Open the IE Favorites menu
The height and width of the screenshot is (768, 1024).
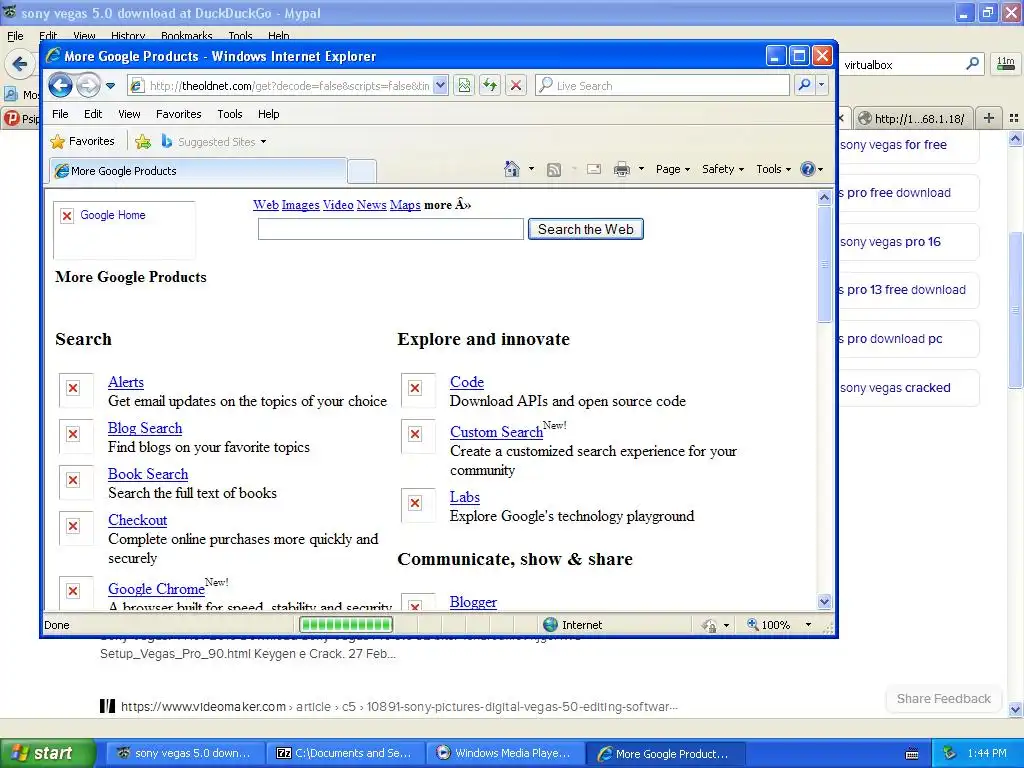click(x=178, y=114)
